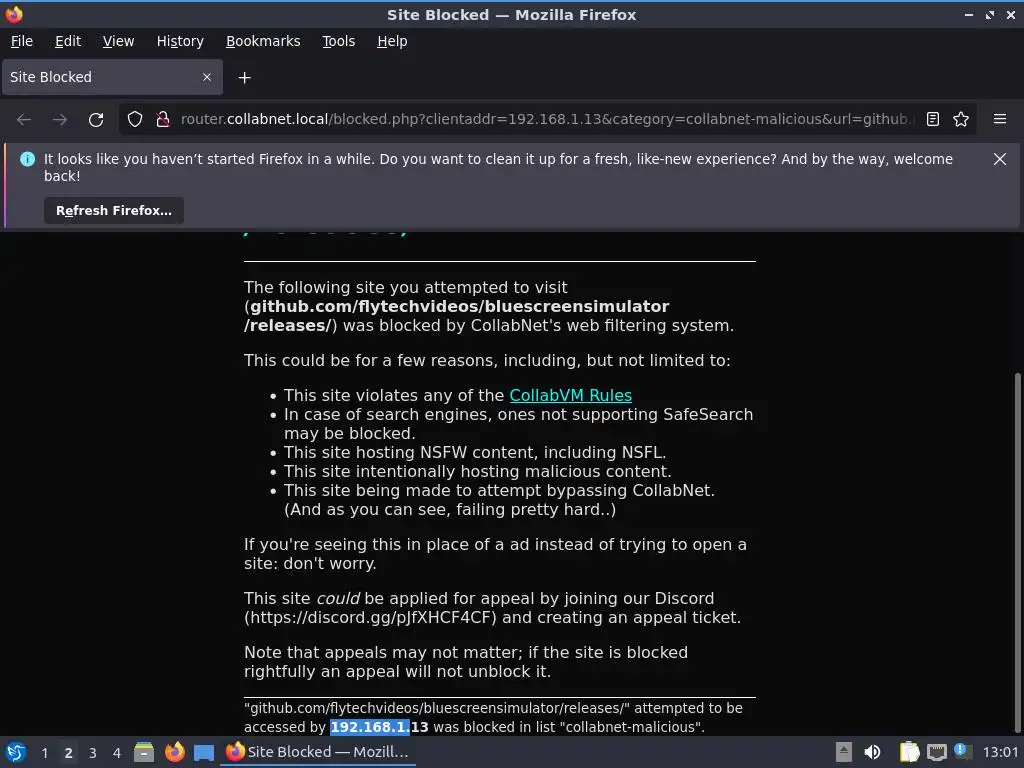Click the Refresh Firefox button
The image size is (1024, 768).
pyautogui.click(x=114, y=211)
